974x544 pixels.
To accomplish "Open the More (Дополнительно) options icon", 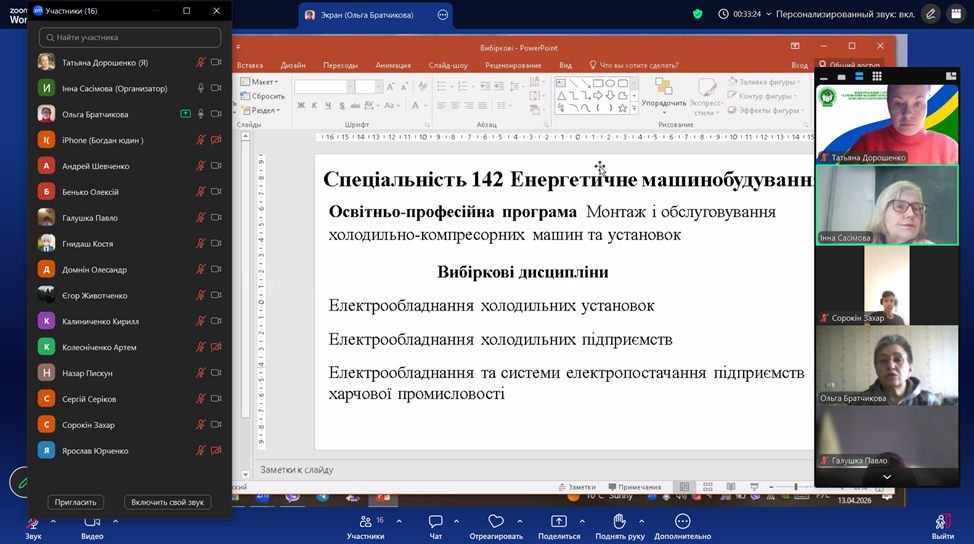I will click(682, 522).
